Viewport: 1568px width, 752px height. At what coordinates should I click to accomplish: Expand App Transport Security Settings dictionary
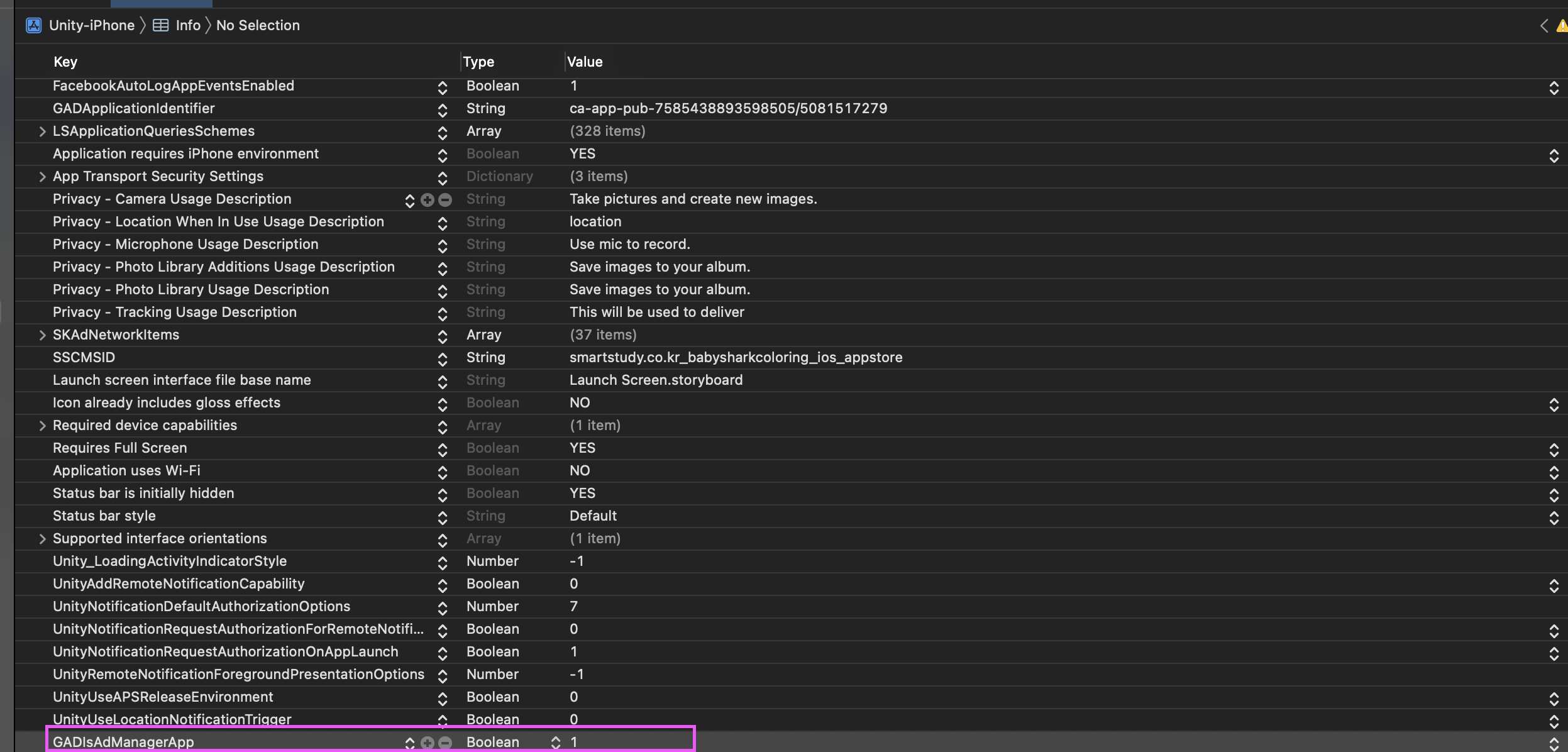coord(42,177)
